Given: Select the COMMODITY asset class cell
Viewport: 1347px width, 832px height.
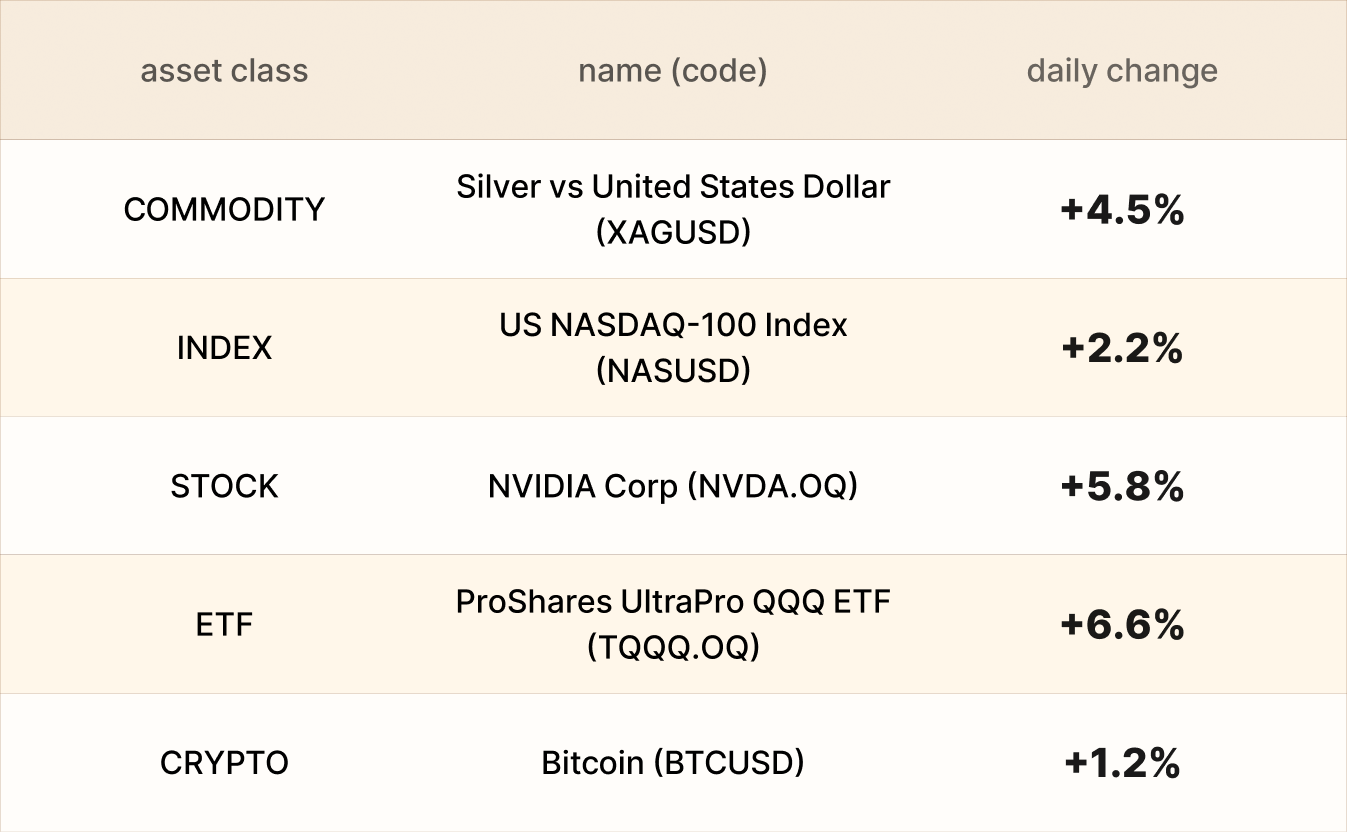Looking at the screenshot, I should tap(224, 209).
